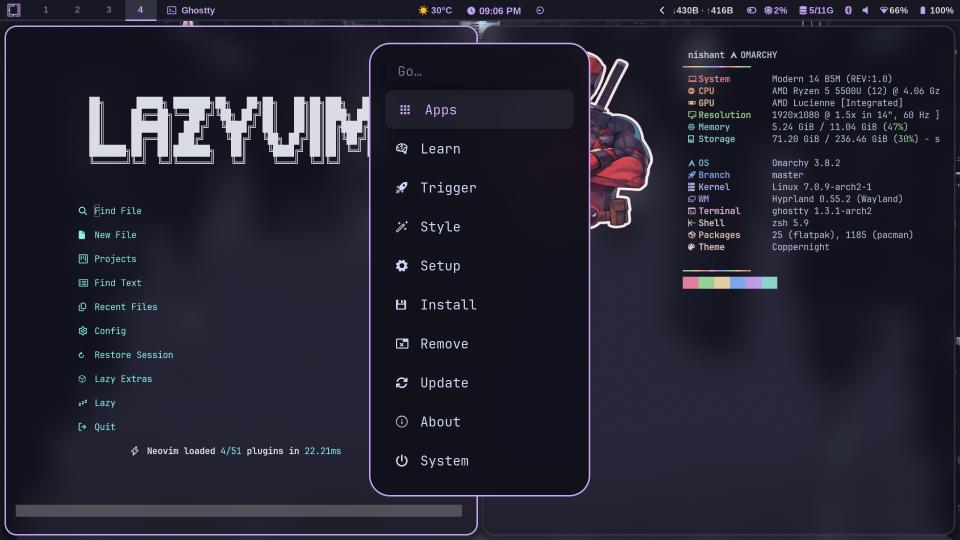Select Find Text in LazyVim dashboard
The width and height of the screenshot is (960, 540).
(118, 283)
